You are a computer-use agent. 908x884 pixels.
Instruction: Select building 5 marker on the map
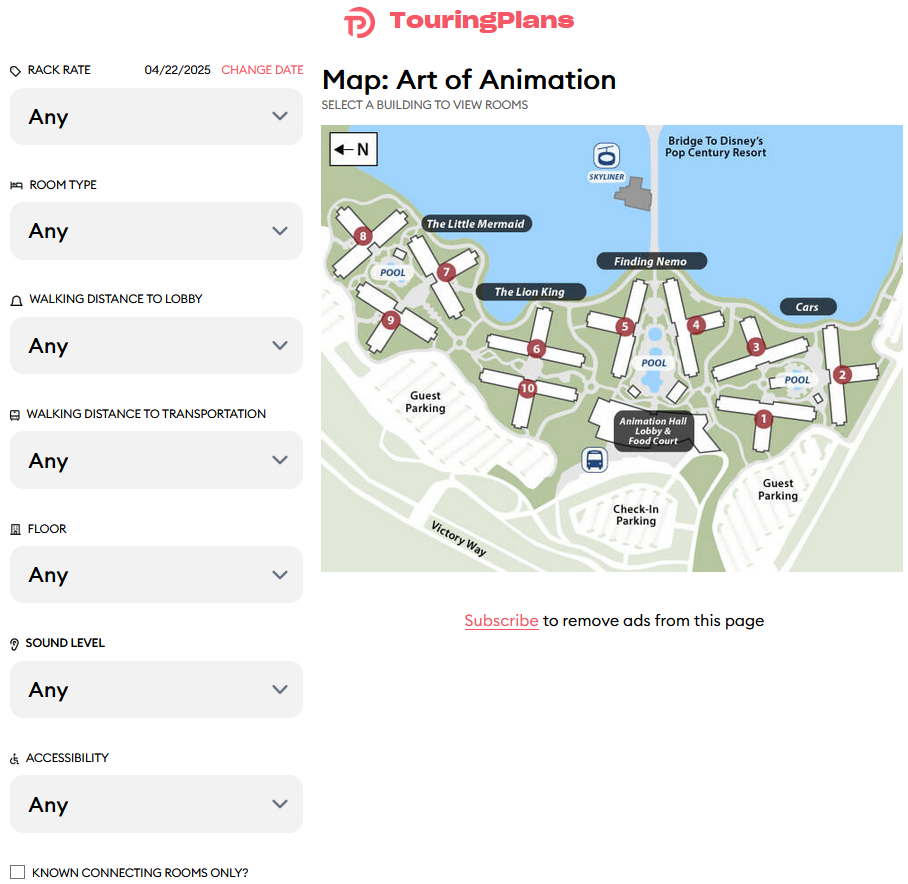pos(624,327)
